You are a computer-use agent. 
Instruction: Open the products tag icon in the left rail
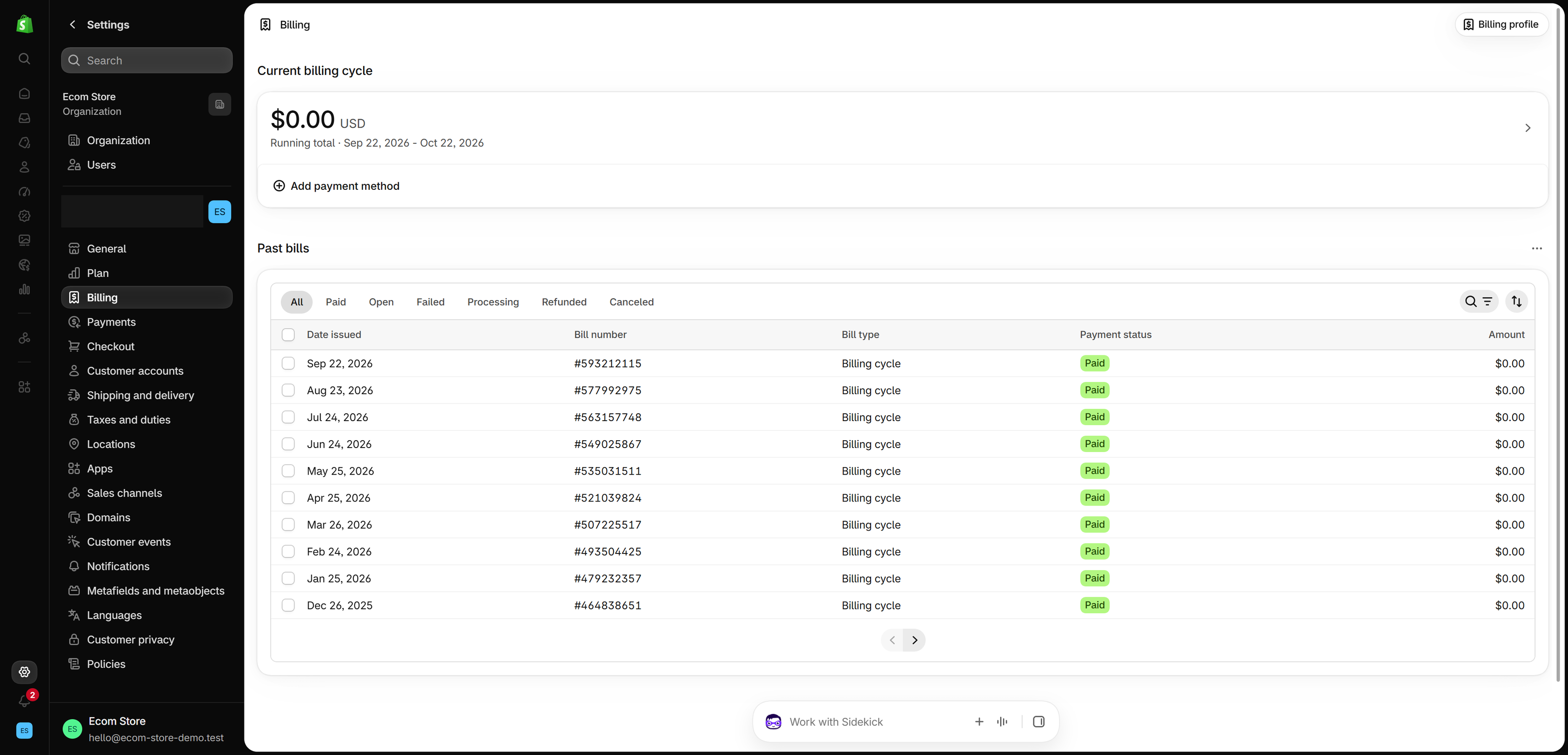tap(24, 143)
